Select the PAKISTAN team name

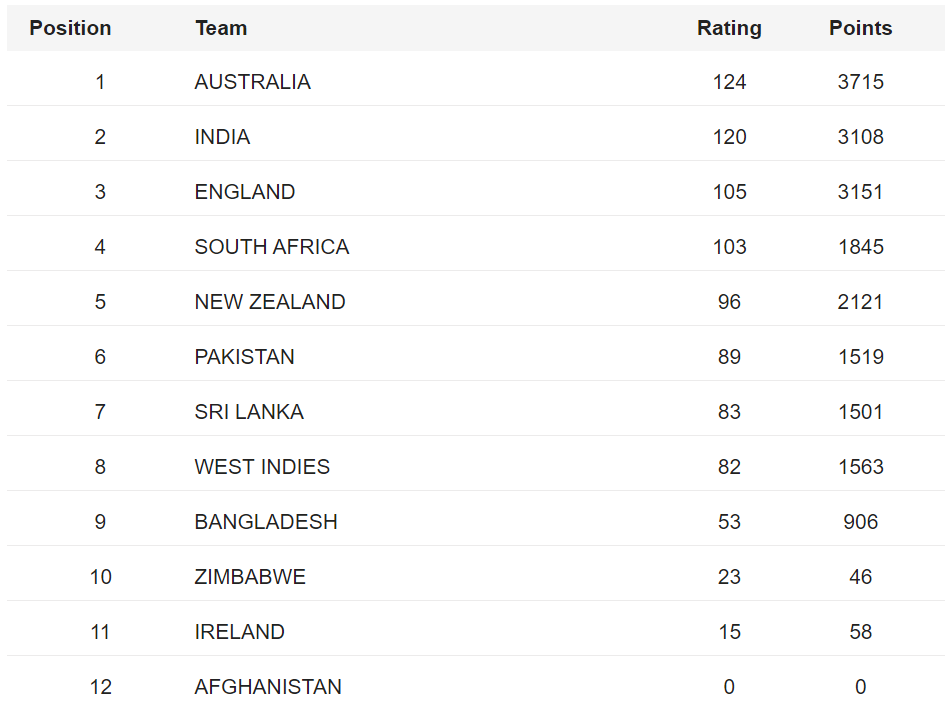pos(244,357)
